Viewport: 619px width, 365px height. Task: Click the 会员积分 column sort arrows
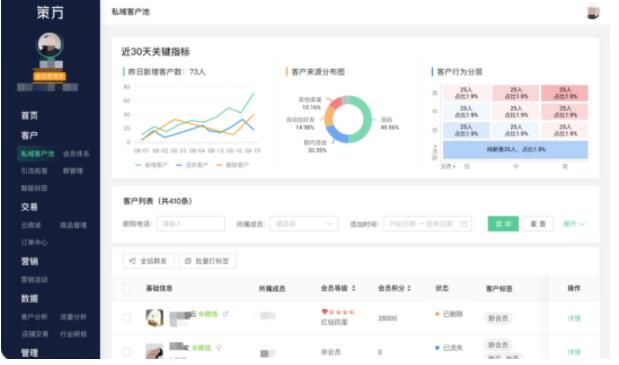click(409, 288)
